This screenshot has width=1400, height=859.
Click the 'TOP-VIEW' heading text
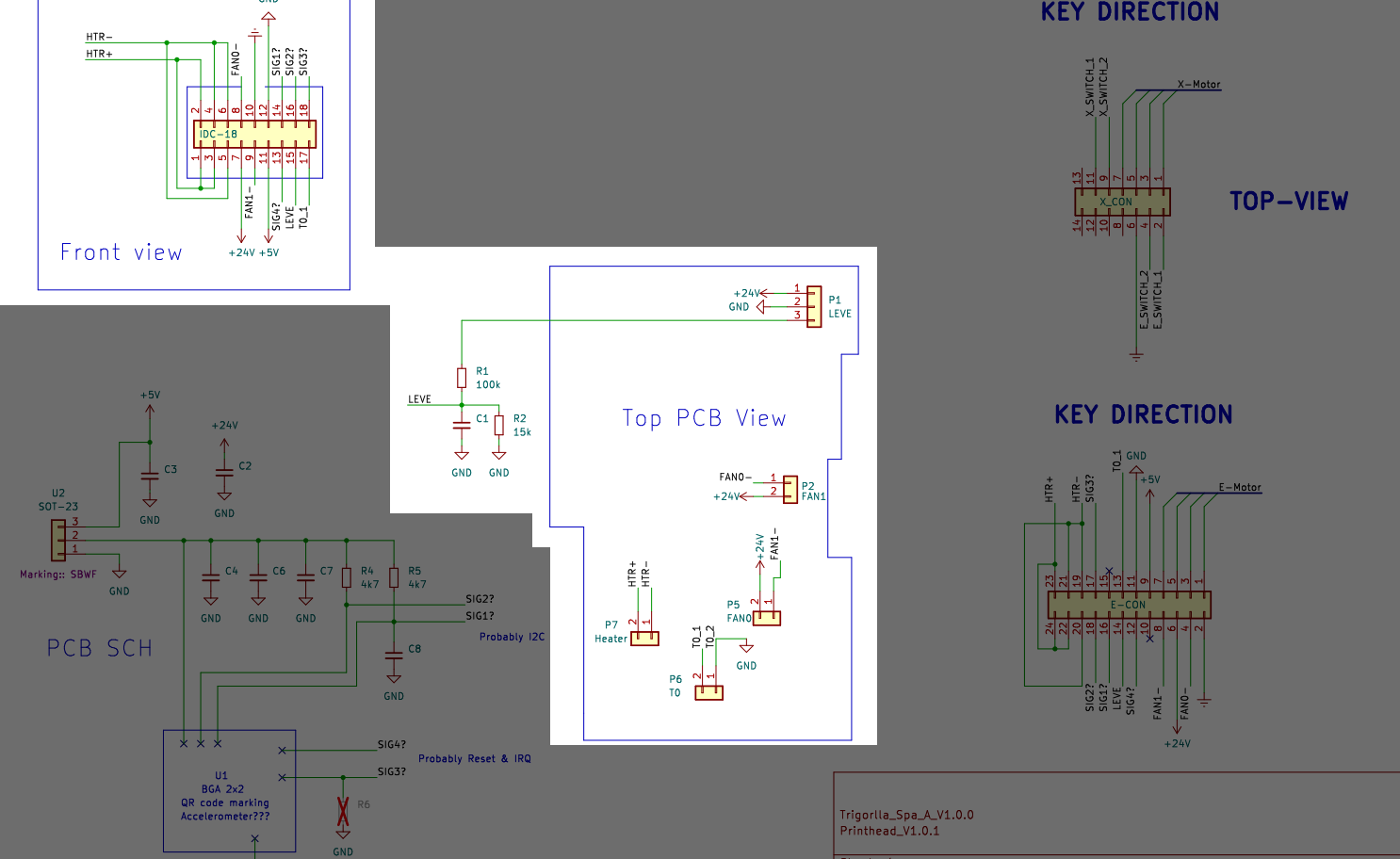[x=1289, y=201]
